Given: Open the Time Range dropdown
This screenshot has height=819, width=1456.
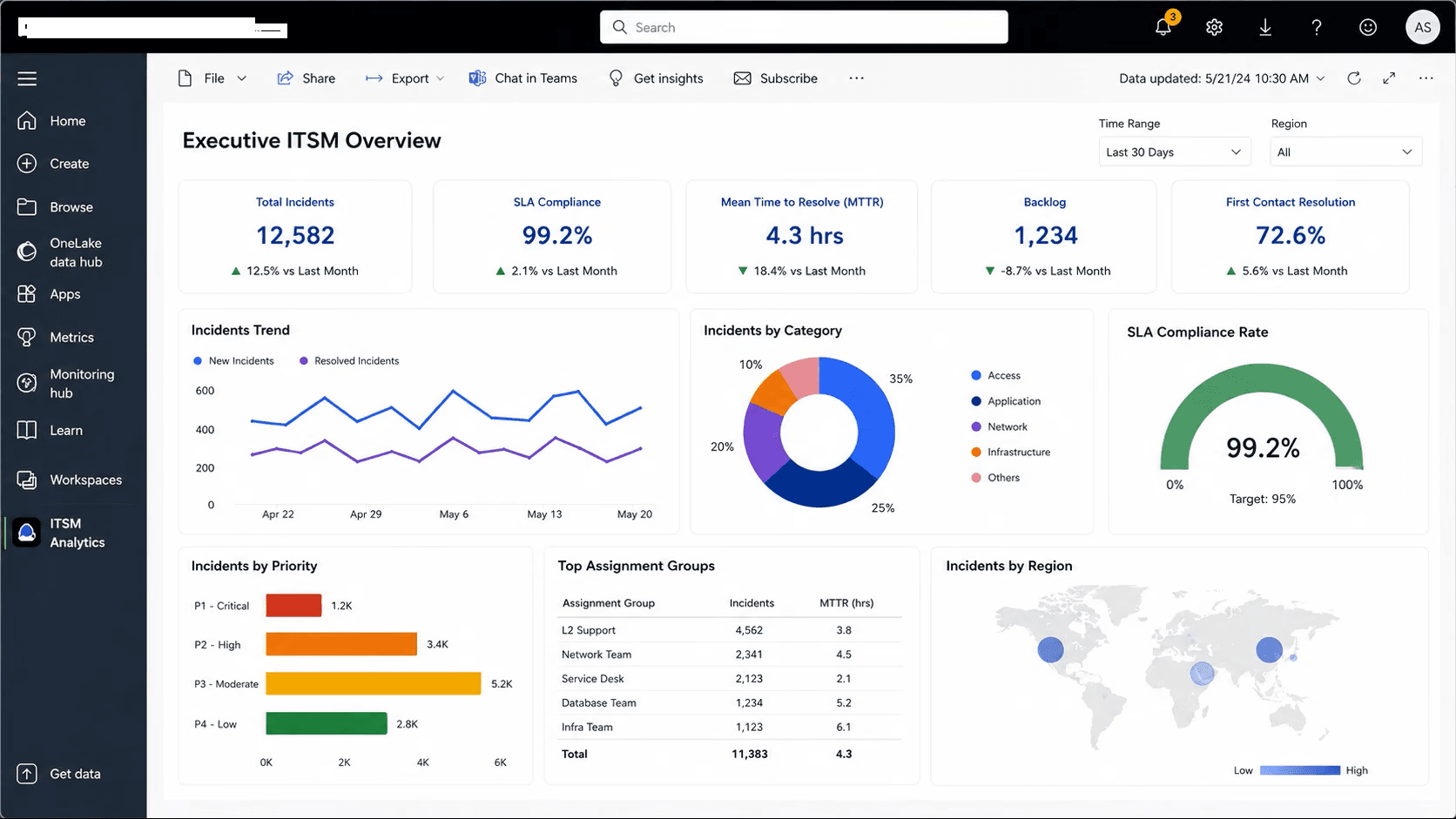Looking at the screenshot, I should point(1174,152).
